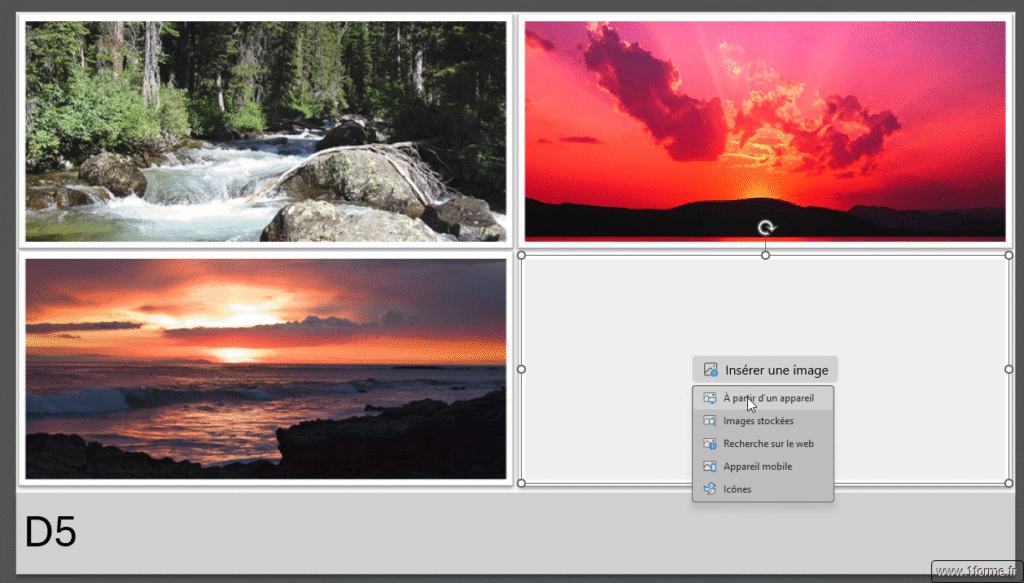Select "Images stockées" in the insert menu
This screenshot has width=1024, height=583.
coord(757,420)
